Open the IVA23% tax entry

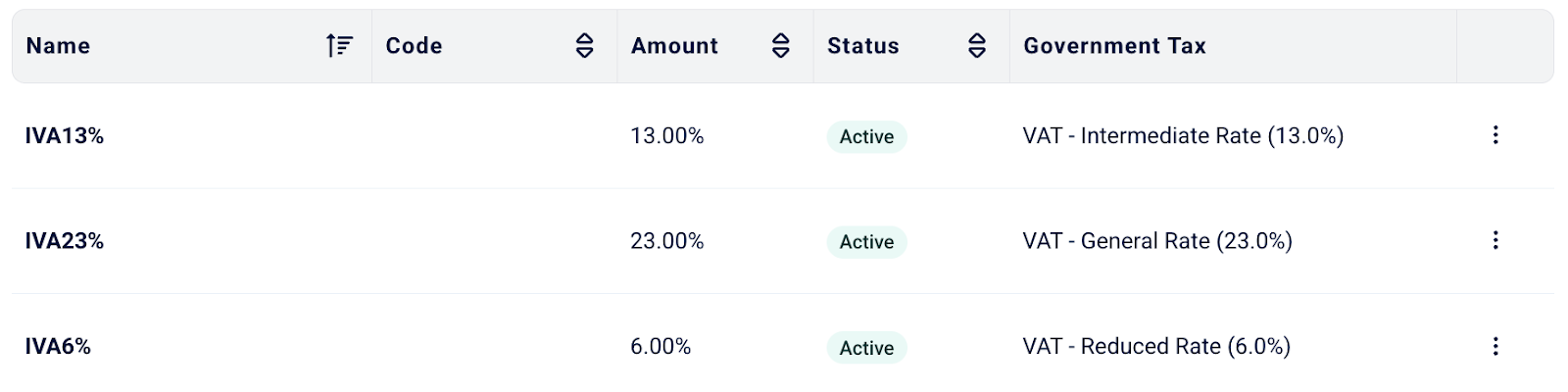[x=65, y=241]
